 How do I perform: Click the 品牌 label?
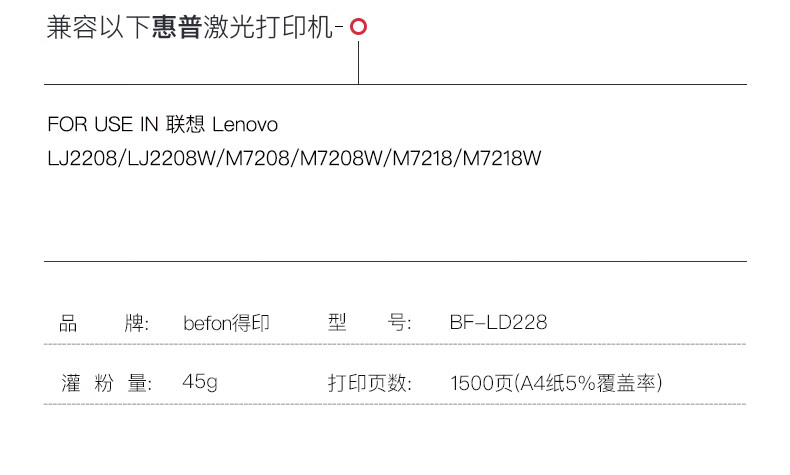(104, 323)
